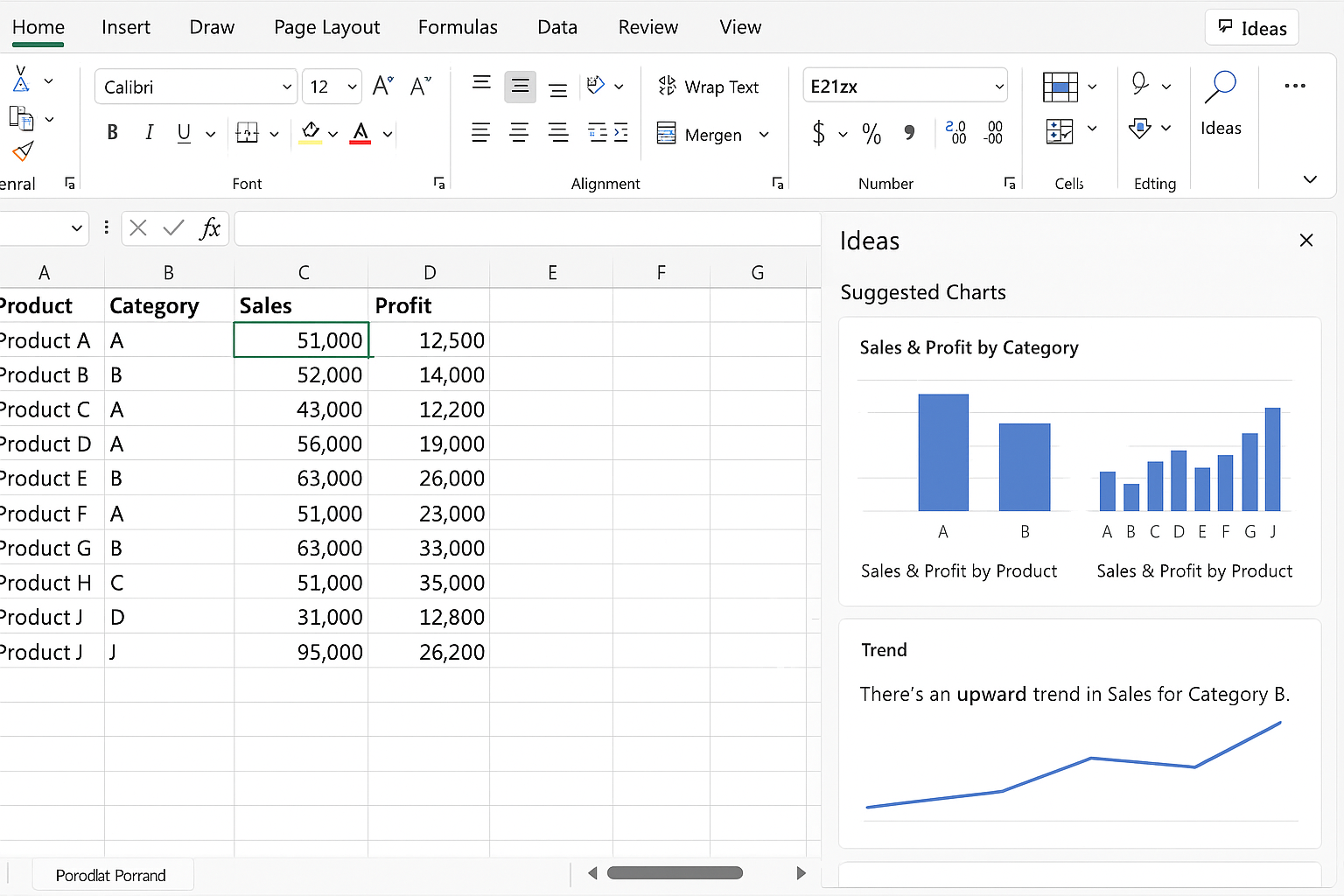Click the Increase Font Size icon
The image size is (1344, 896).
(x=382, y=86)
